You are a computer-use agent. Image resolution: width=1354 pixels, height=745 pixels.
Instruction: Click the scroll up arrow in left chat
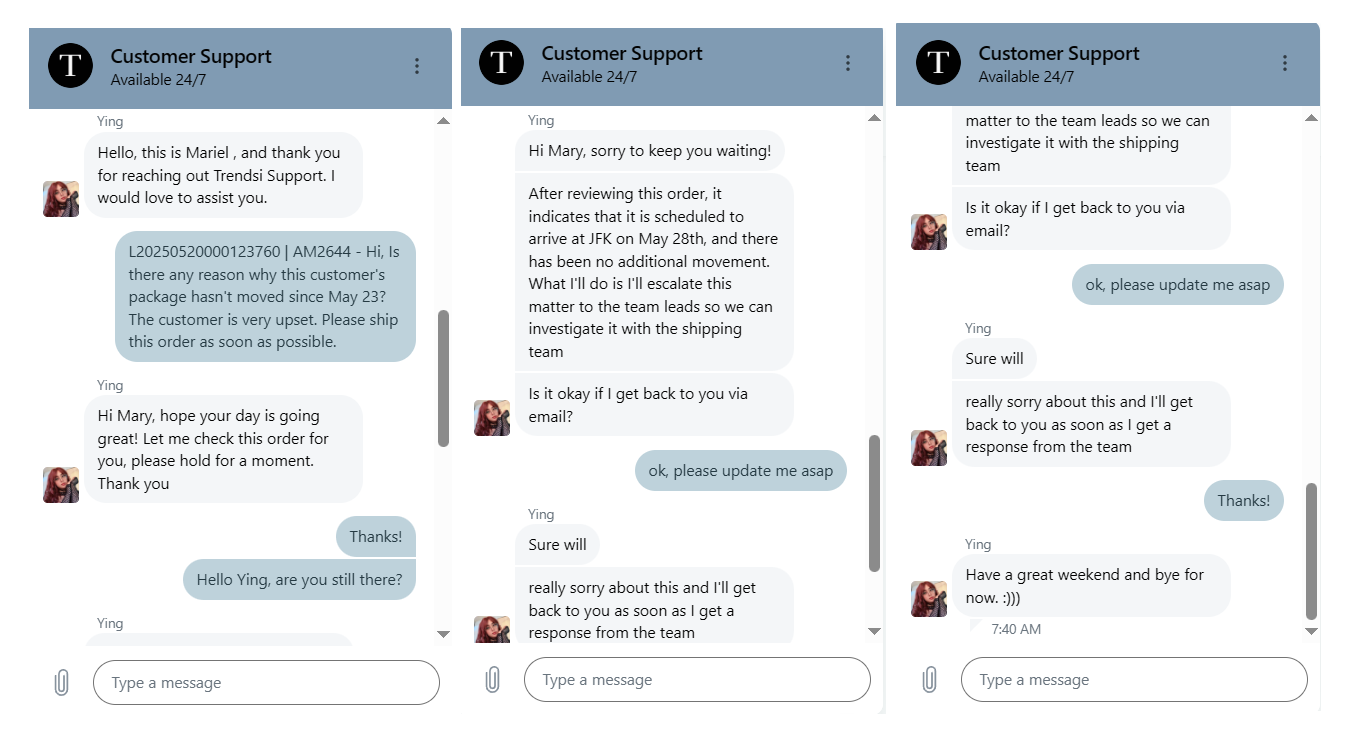click(444, 121)
